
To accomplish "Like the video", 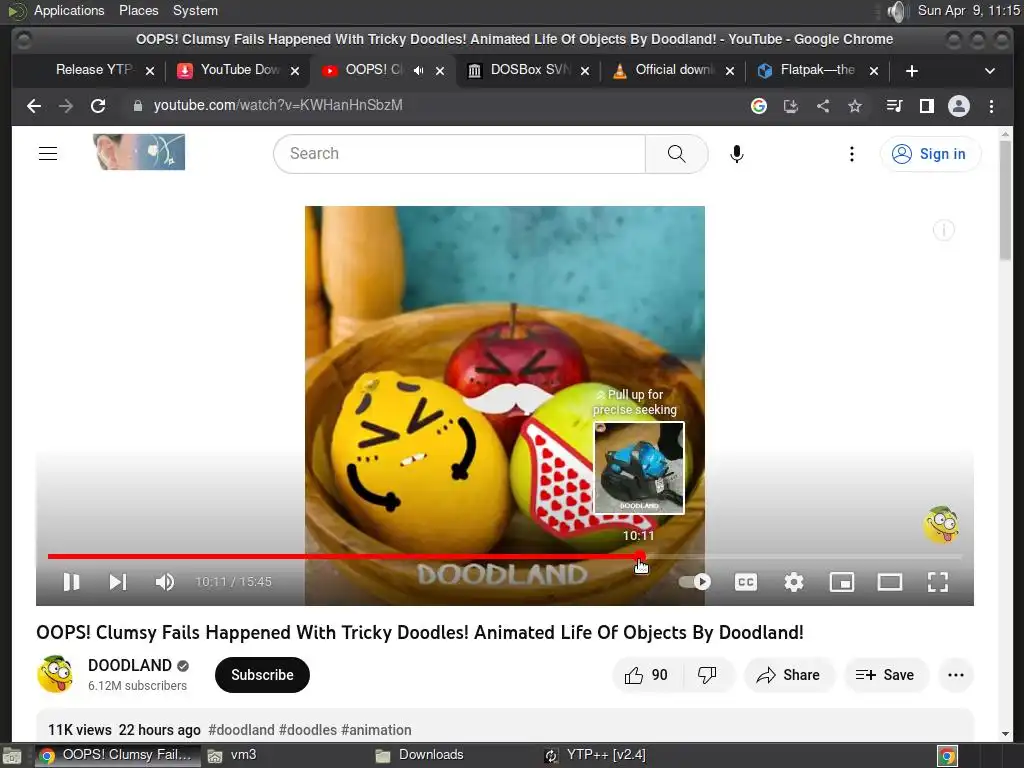I will click(647, 675).
